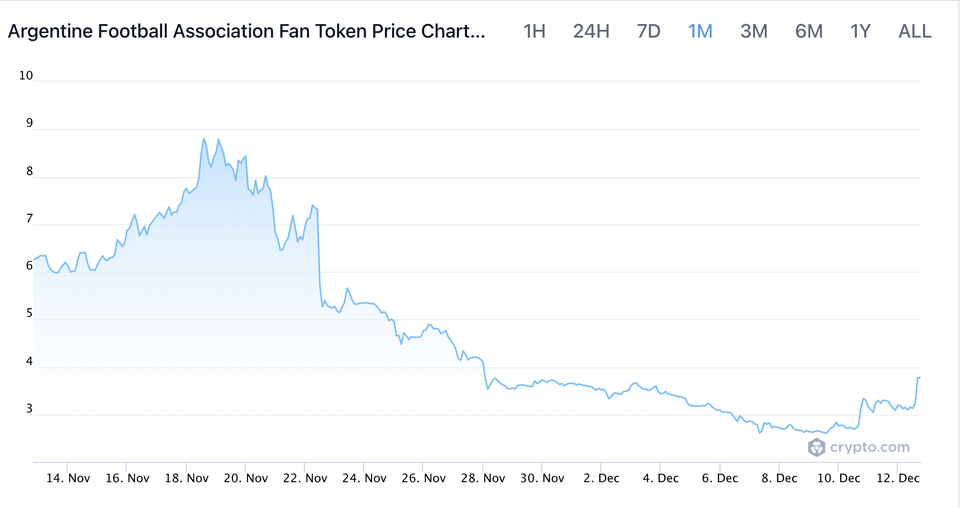Switch to 3M time range
This screenshot has height=508, width=960.
(x=754, y=31)
